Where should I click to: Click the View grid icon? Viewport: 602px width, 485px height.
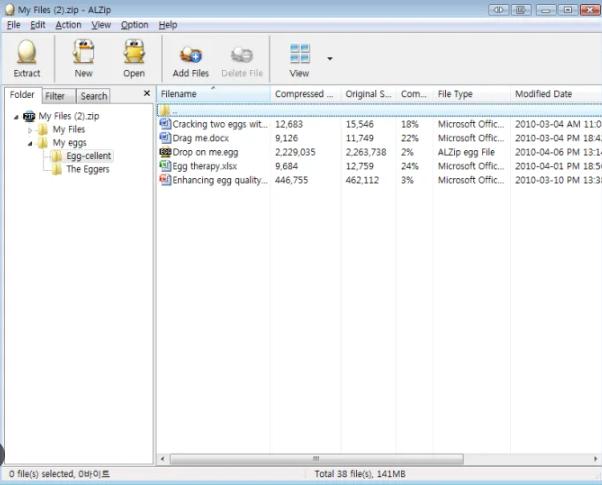click(x=299, y=53)
